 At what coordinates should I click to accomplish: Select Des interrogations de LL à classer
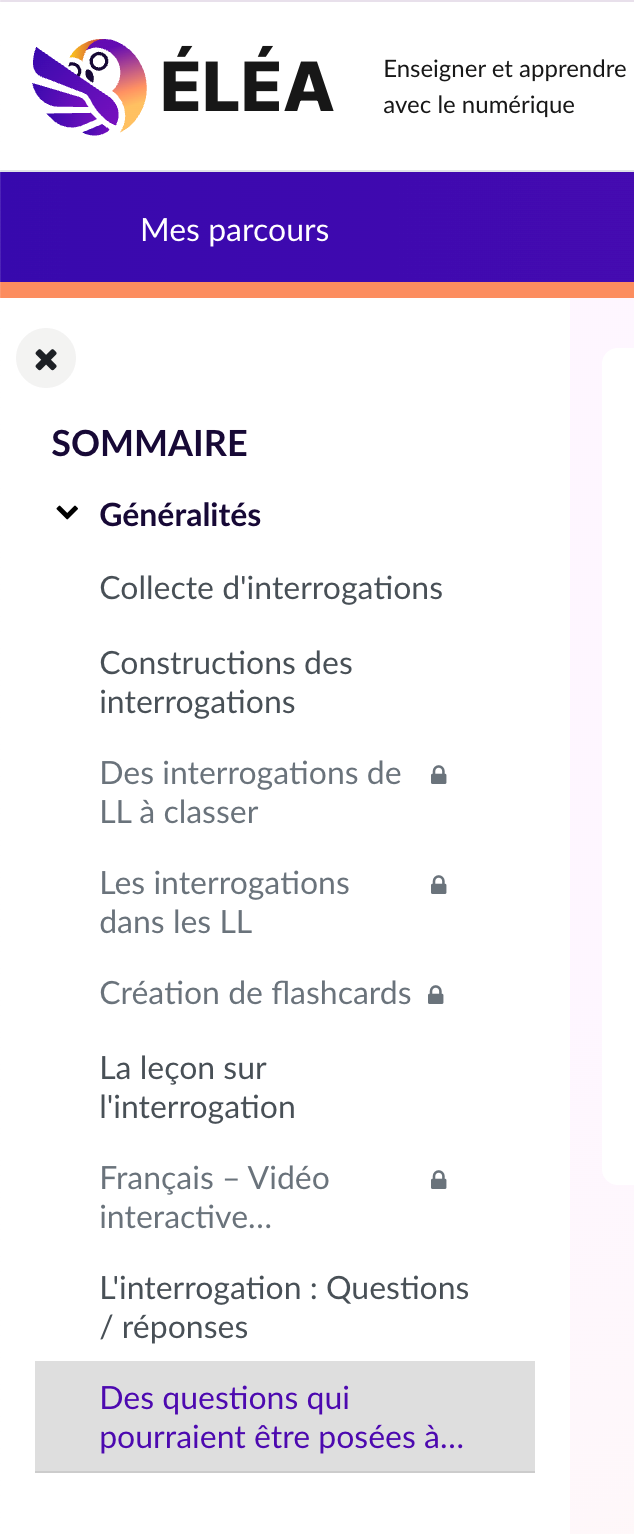tap(250, 792)
